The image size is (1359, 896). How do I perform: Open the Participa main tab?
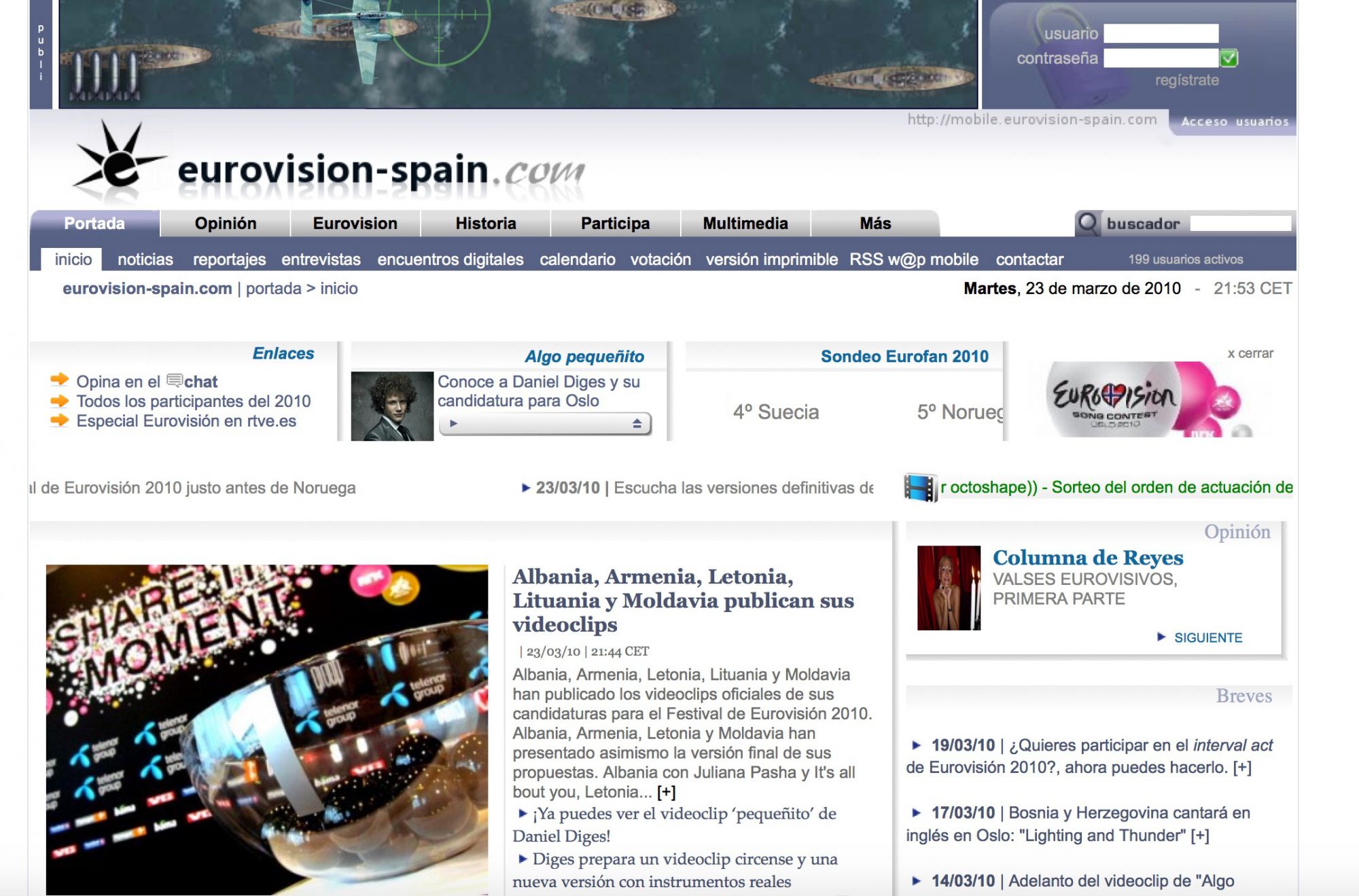click(x=616, y=223)
